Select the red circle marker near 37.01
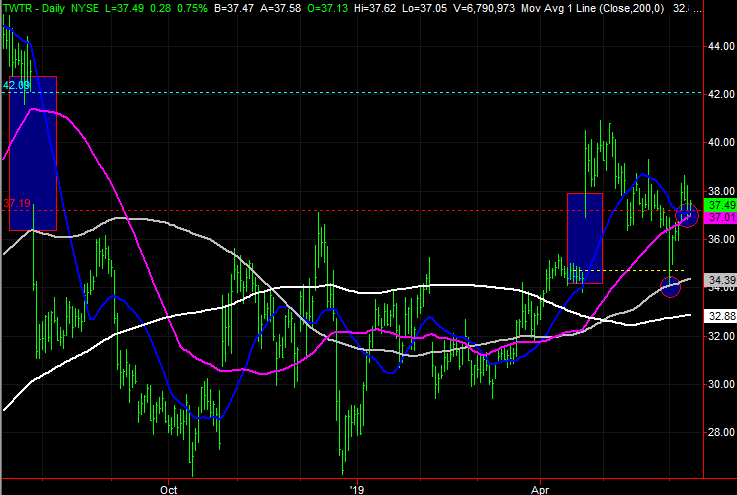Image resolution: width=737 pixels, height=495 pixels. click(x=687, y=214)
